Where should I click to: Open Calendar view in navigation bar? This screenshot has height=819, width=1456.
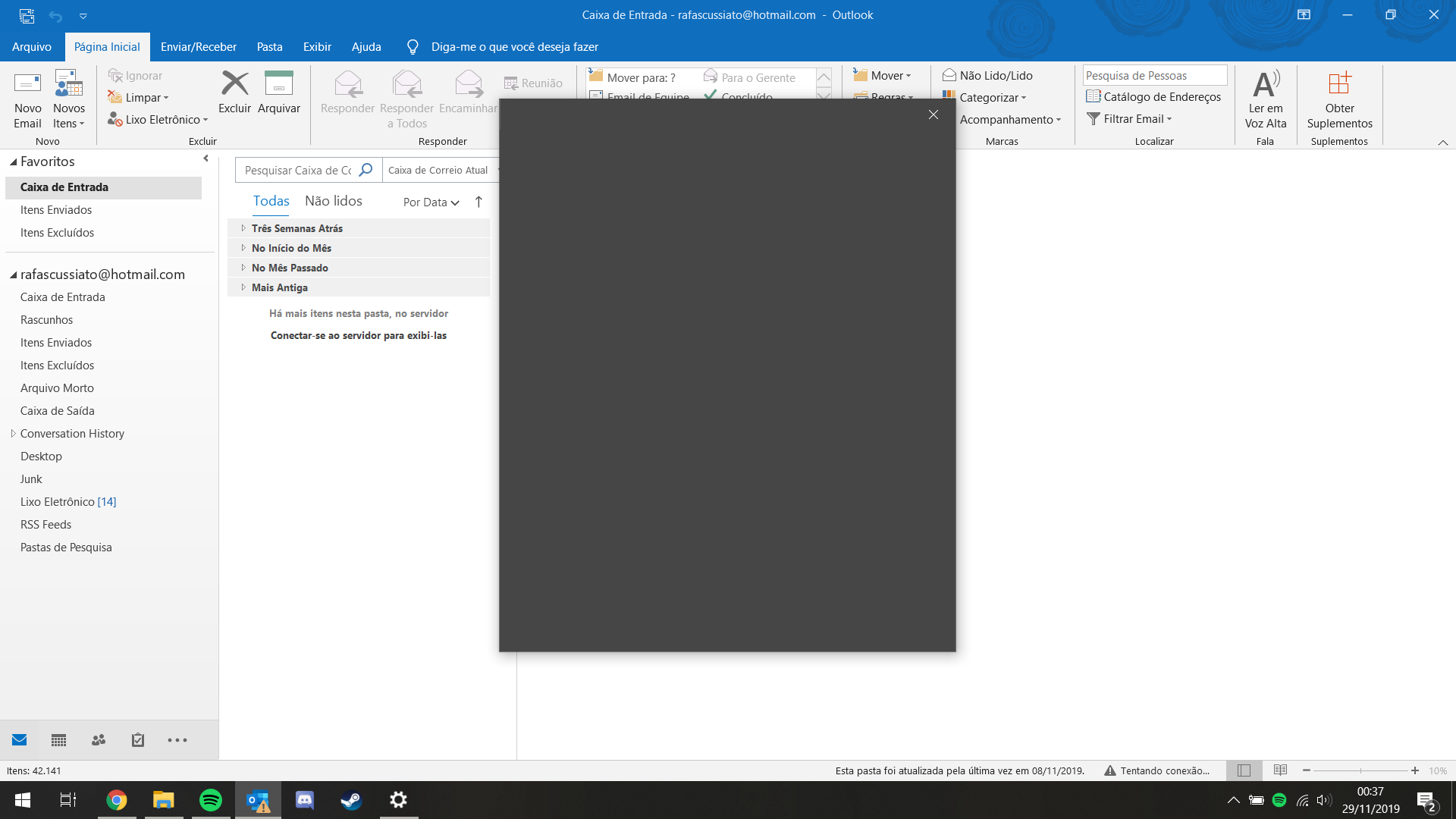[58, 740]
